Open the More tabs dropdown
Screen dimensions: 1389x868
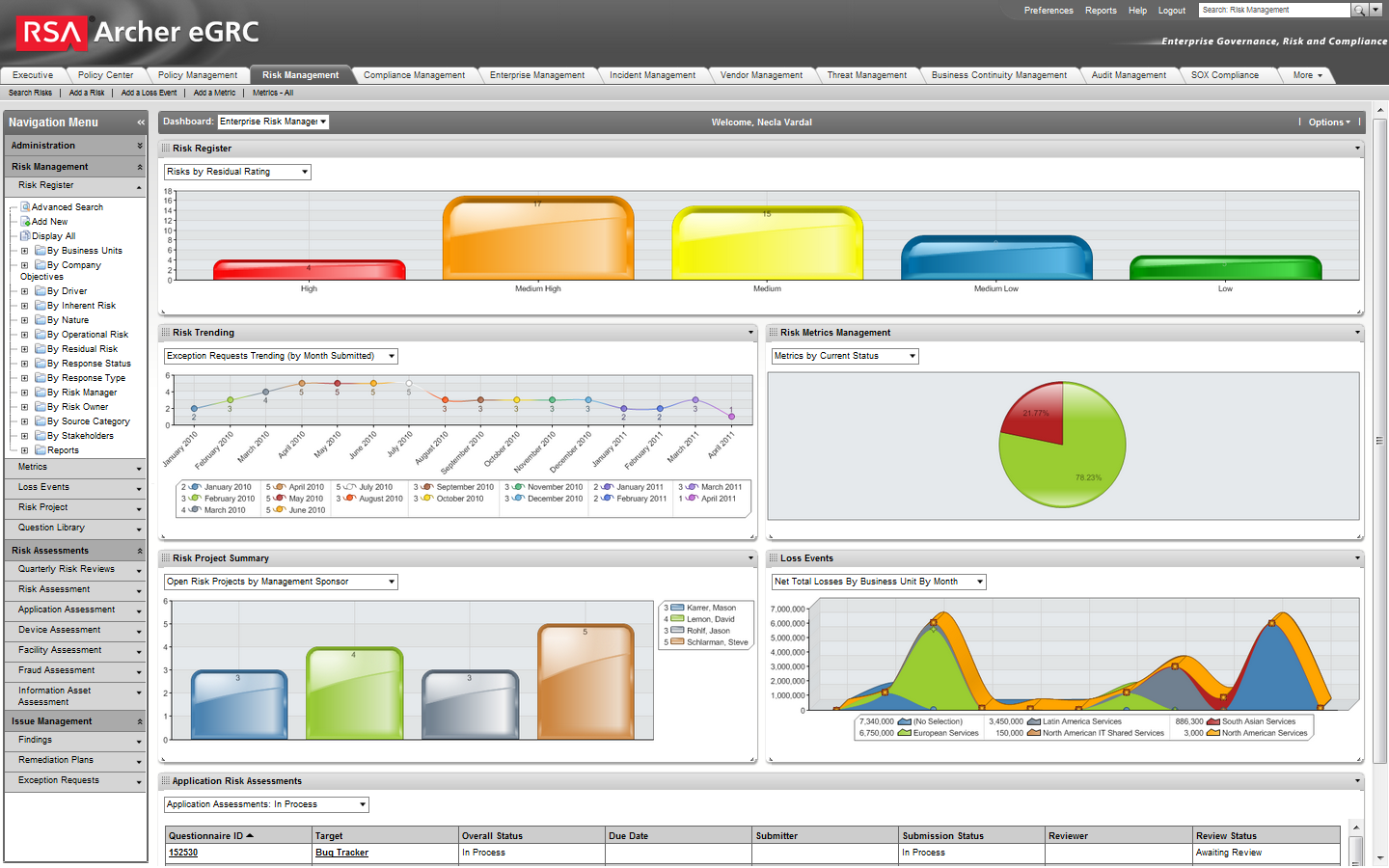coord(1307,75)
